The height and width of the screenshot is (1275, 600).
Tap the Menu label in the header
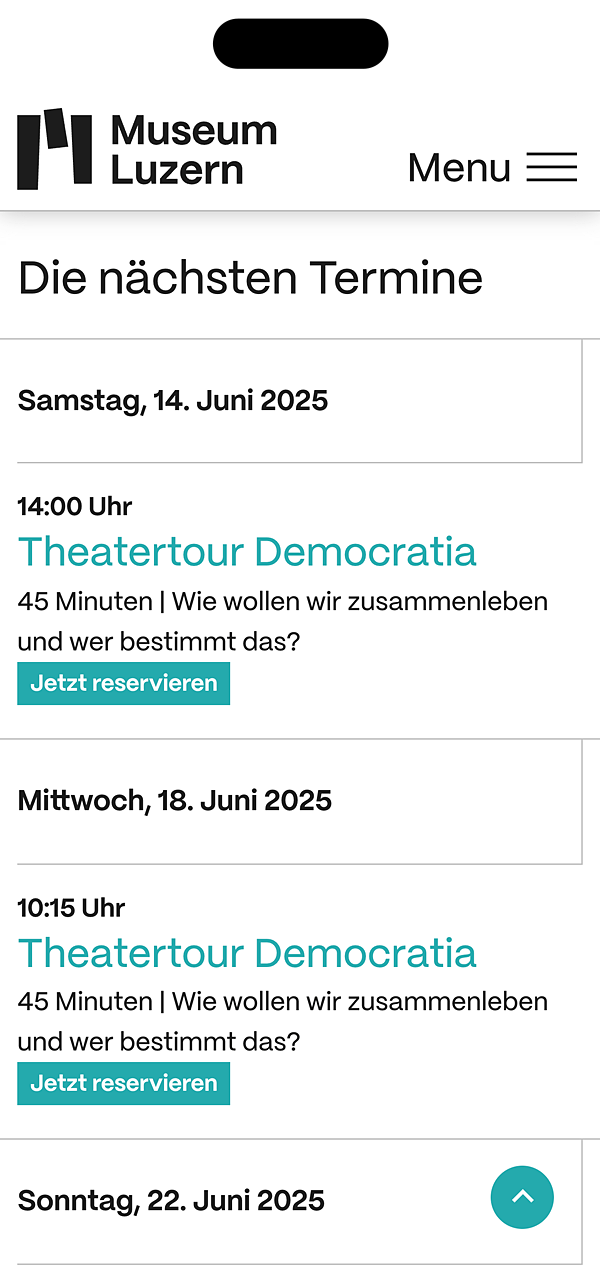tap(459, 167)
